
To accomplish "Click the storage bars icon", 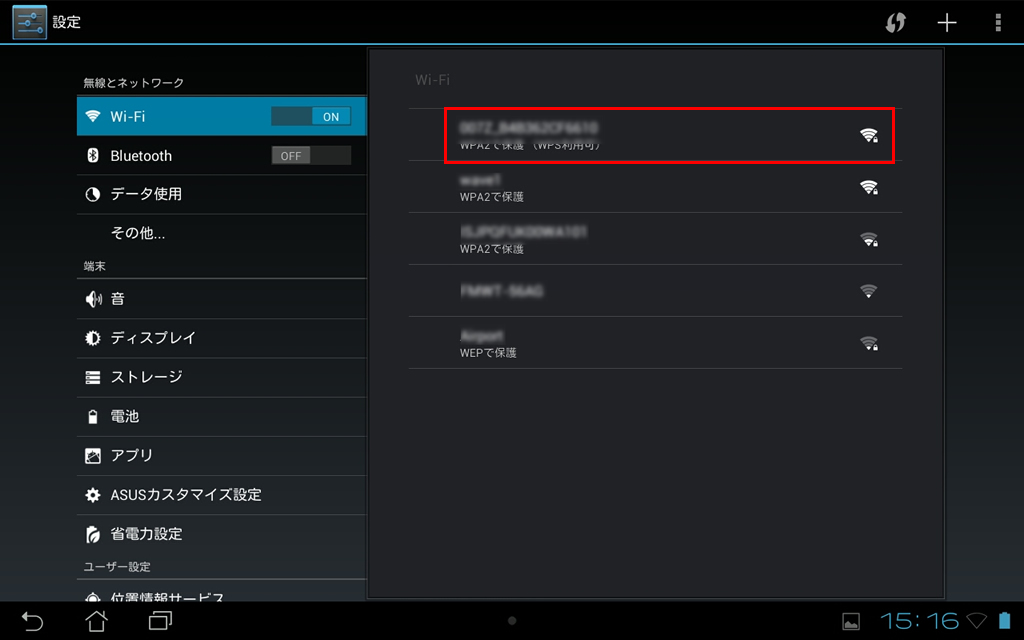I will tap(93, 377).
